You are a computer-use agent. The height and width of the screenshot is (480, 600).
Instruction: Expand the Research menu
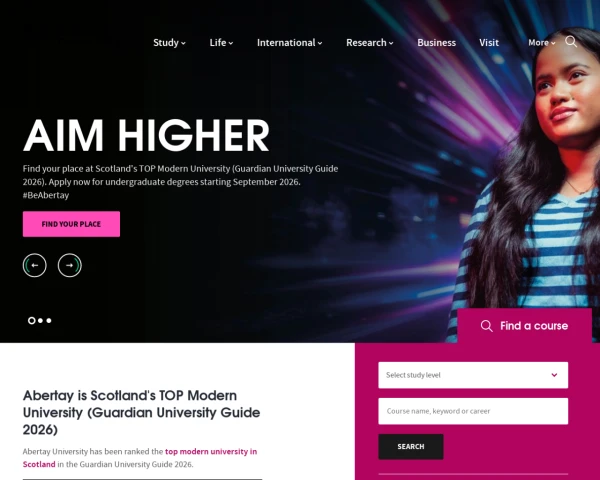tap(370, 42)
